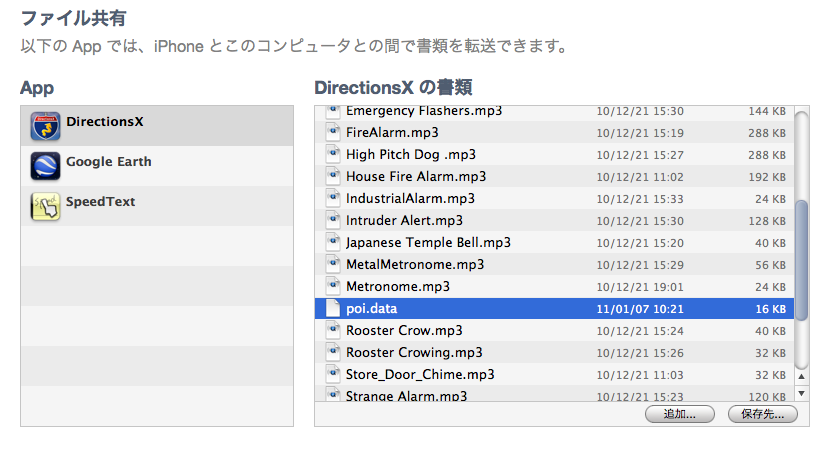Click the 追加... button
Viewport: 834px width, 450px height.
pos(680,414)
